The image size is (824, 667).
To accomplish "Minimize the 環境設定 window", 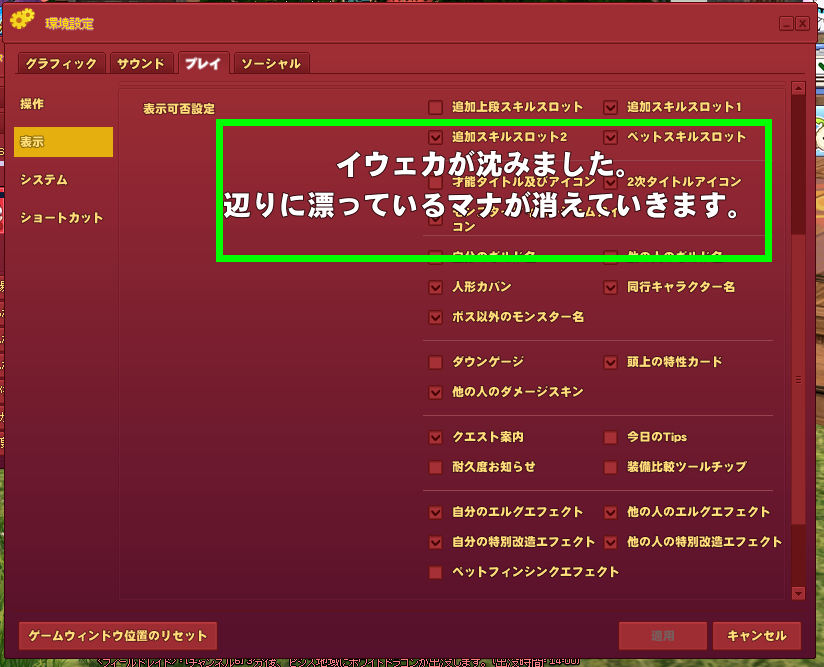I will [786, 24].
